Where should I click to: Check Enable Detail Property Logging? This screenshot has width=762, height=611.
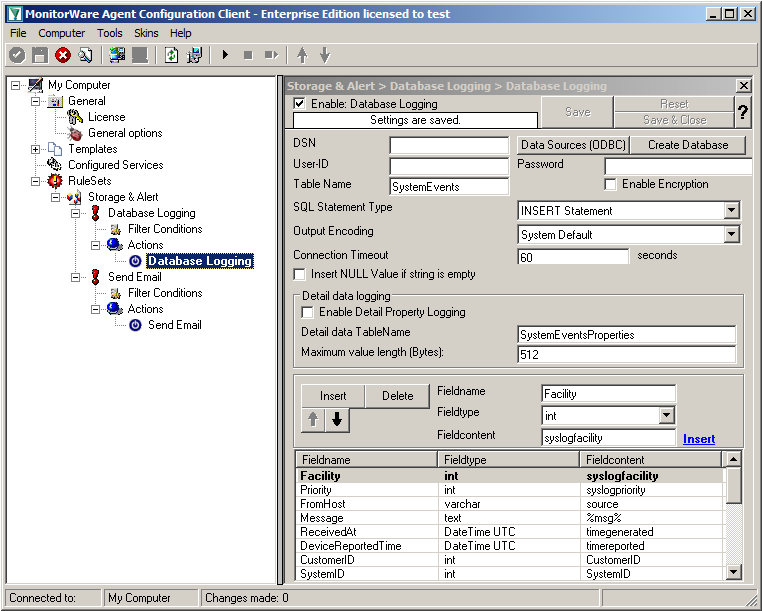coord(307,312)
